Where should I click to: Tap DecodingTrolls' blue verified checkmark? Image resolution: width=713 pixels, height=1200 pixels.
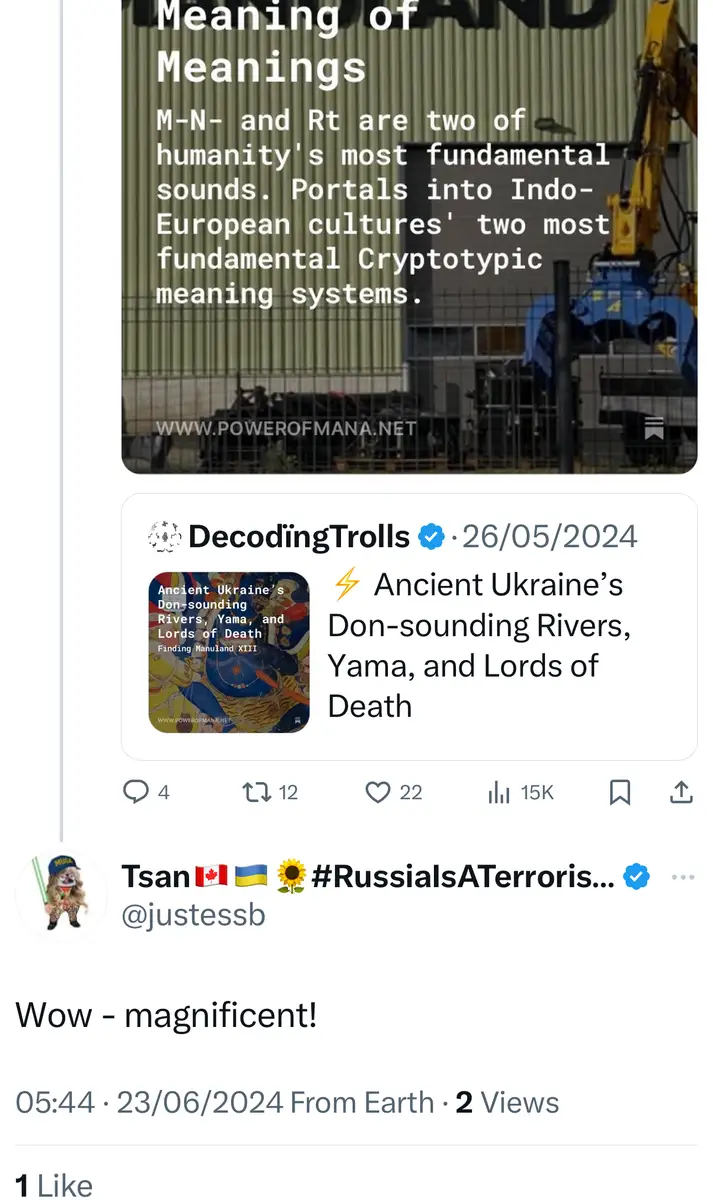[430, 537]
